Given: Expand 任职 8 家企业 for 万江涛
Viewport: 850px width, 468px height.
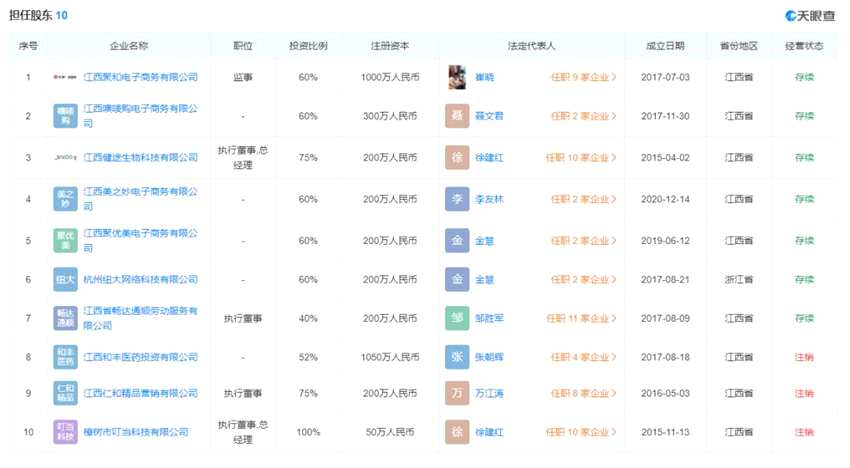Looking at the screenshot, I should click(583, 393).
